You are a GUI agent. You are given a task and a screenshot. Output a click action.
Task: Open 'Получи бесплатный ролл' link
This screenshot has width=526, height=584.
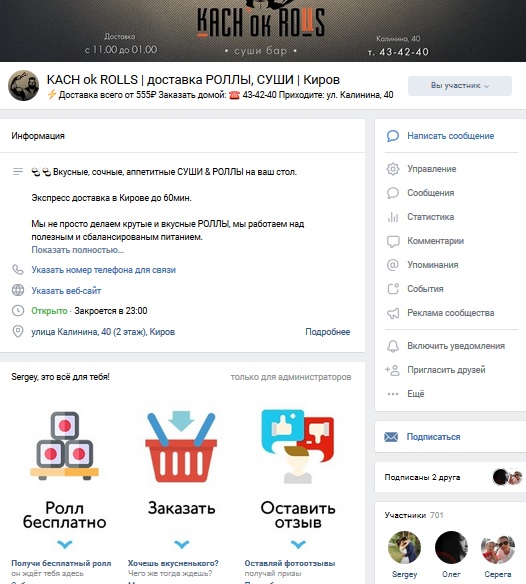(x=61, y=563)
